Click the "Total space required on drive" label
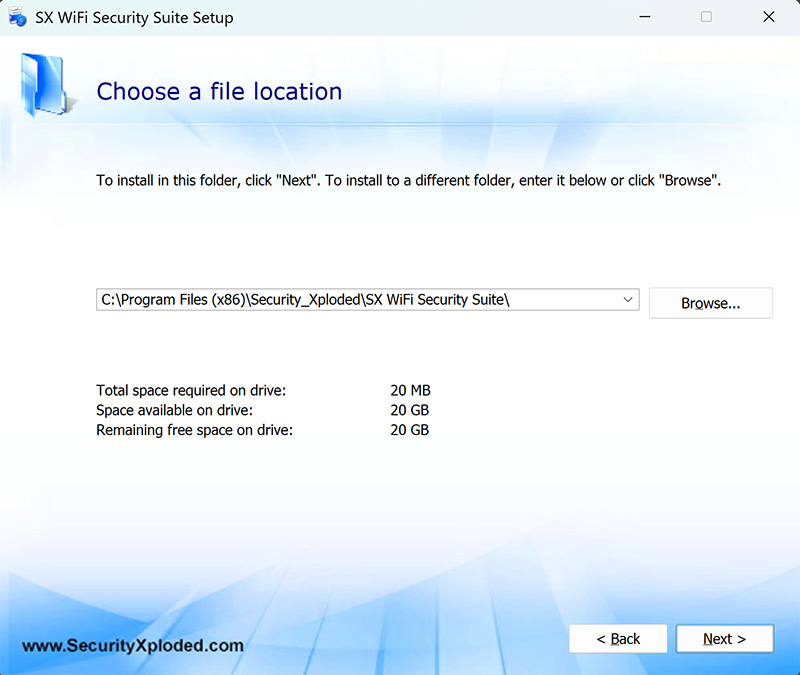 coord(190,391)
